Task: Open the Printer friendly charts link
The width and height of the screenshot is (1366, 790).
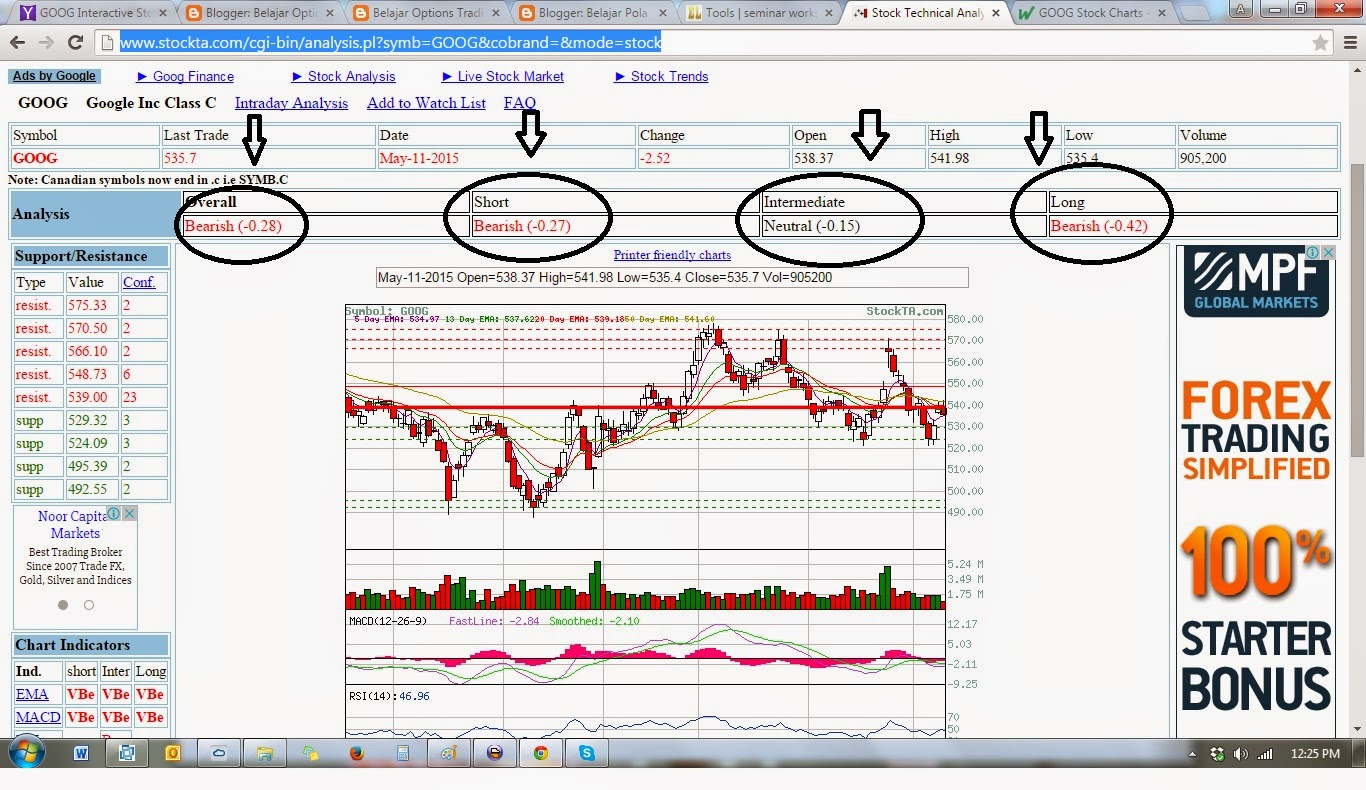Action: pyautogui.click(x=672, y=255)
